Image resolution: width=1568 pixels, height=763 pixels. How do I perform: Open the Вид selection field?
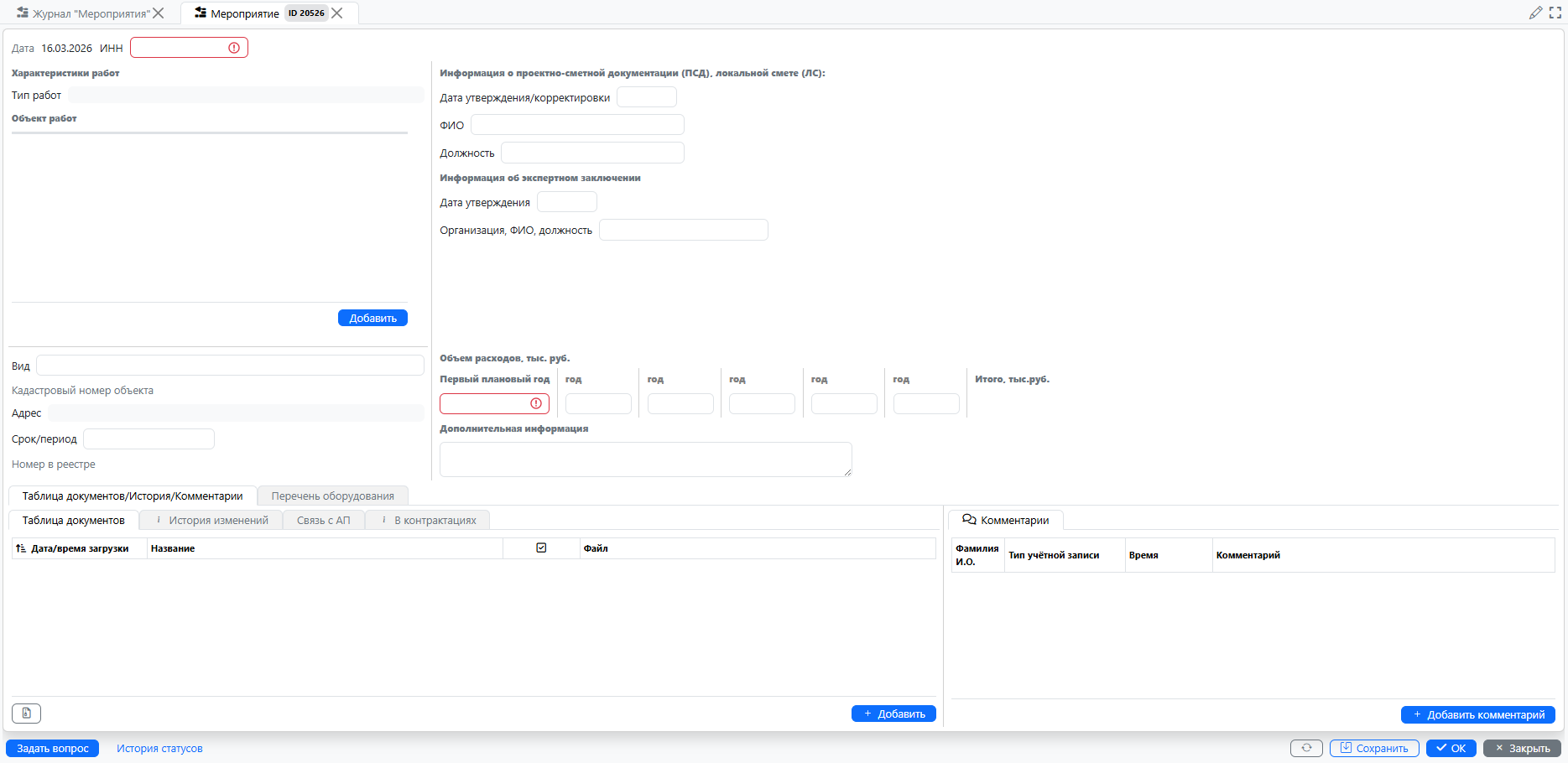[x=230, y=366]
